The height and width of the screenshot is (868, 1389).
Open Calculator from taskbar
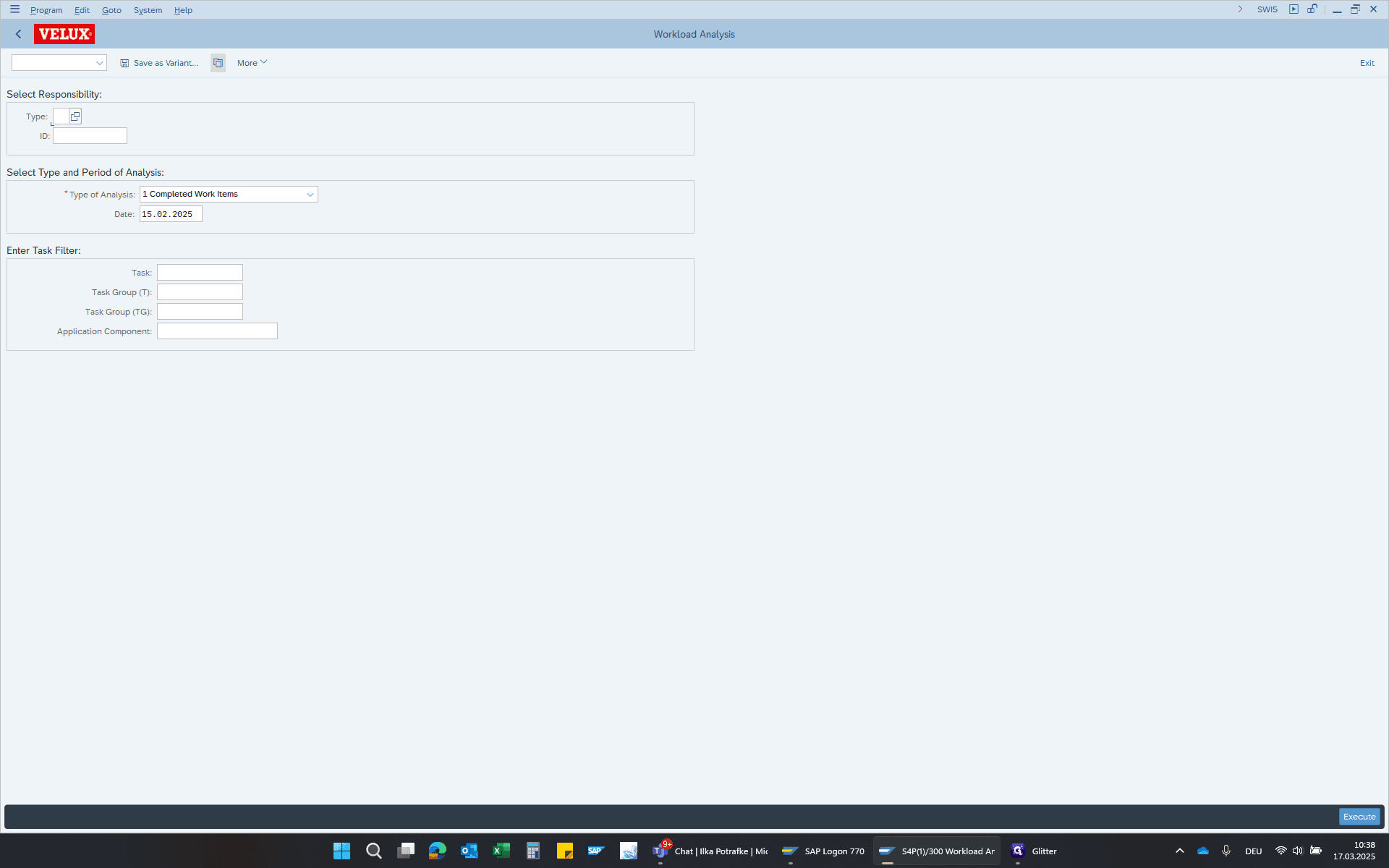(x=533, y=851)
